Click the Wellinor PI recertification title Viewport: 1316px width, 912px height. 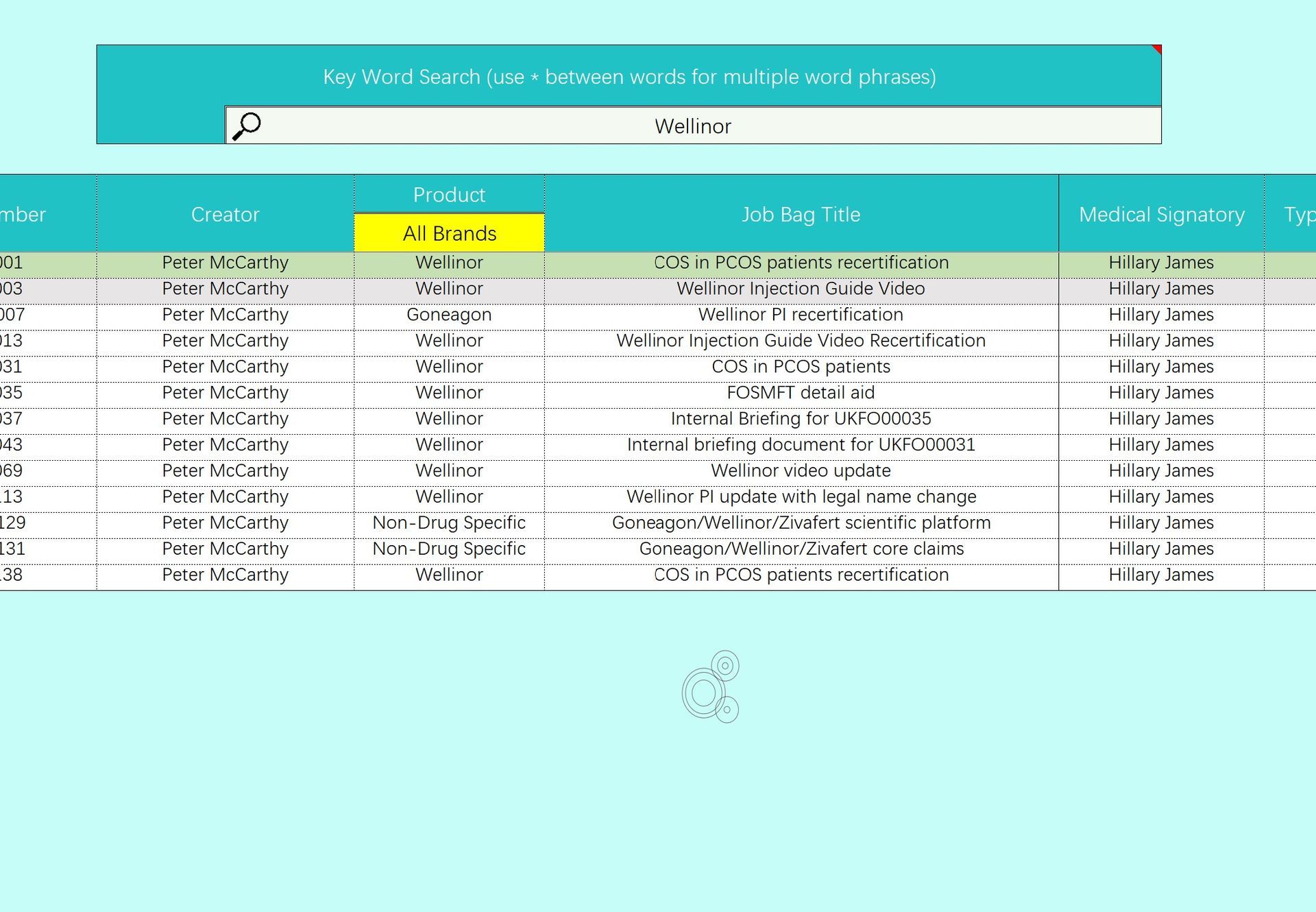coord(801,315)
